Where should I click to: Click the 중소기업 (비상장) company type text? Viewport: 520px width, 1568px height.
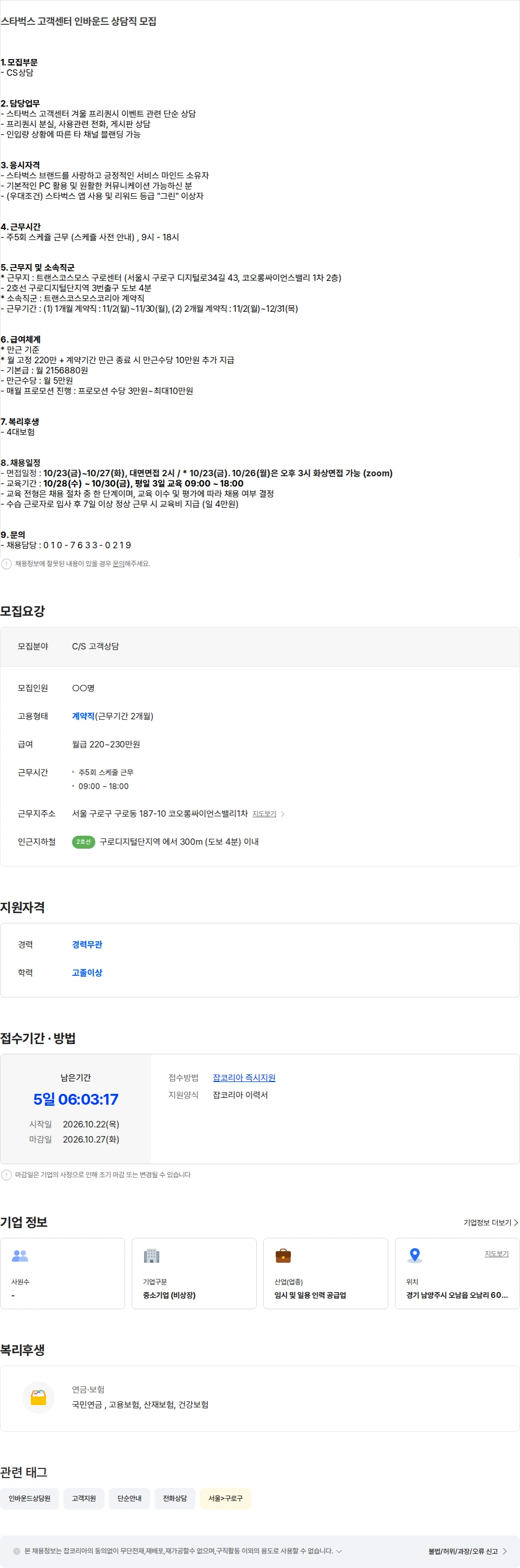coord(170,1295)
